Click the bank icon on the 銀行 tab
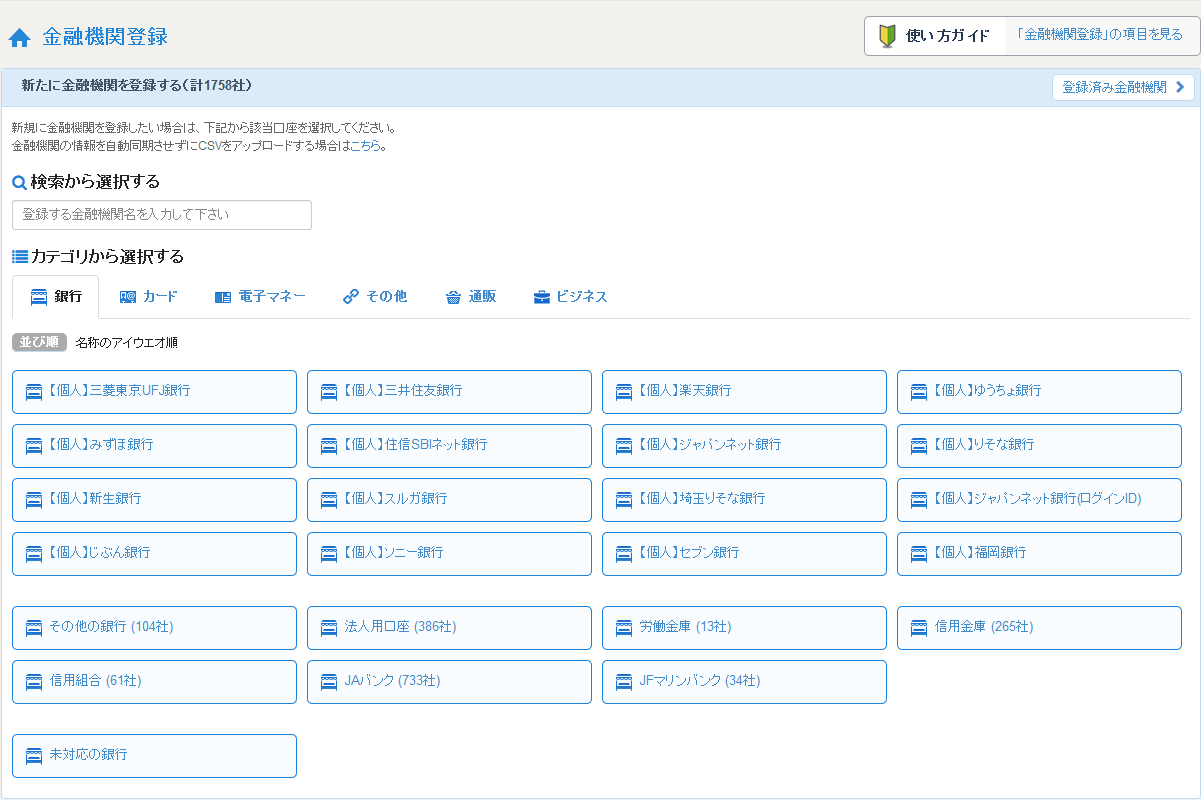1201x800 pixels. coord(39,297)
